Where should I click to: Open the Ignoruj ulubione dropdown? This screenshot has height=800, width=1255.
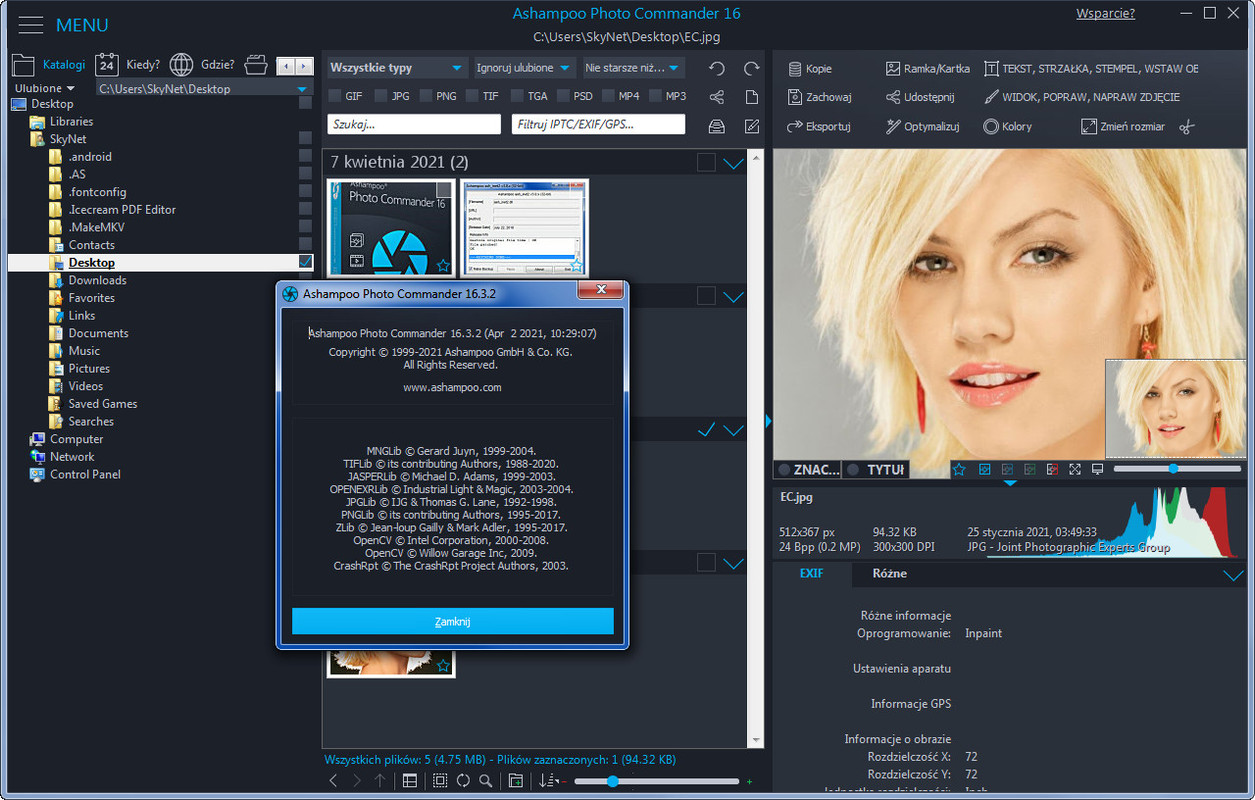[525, 68]
